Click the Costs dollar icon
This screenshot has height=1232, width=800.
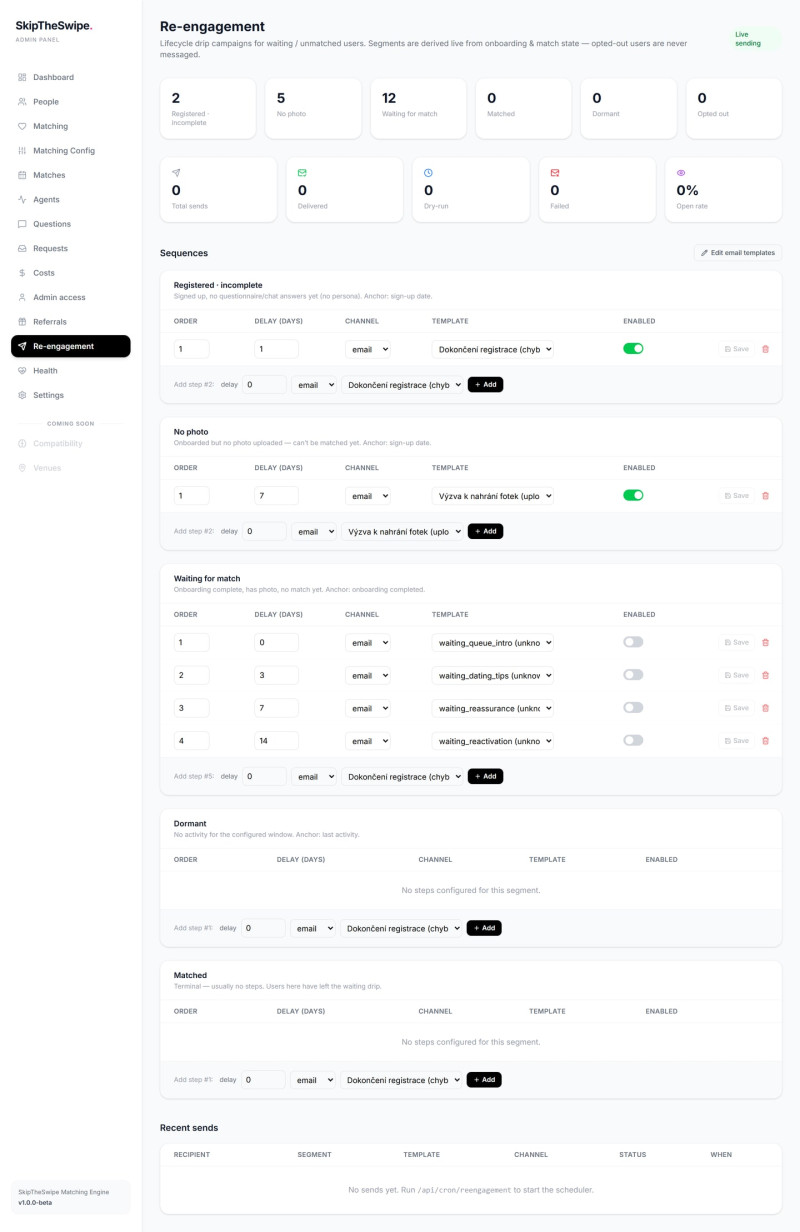tap(22, 273)
